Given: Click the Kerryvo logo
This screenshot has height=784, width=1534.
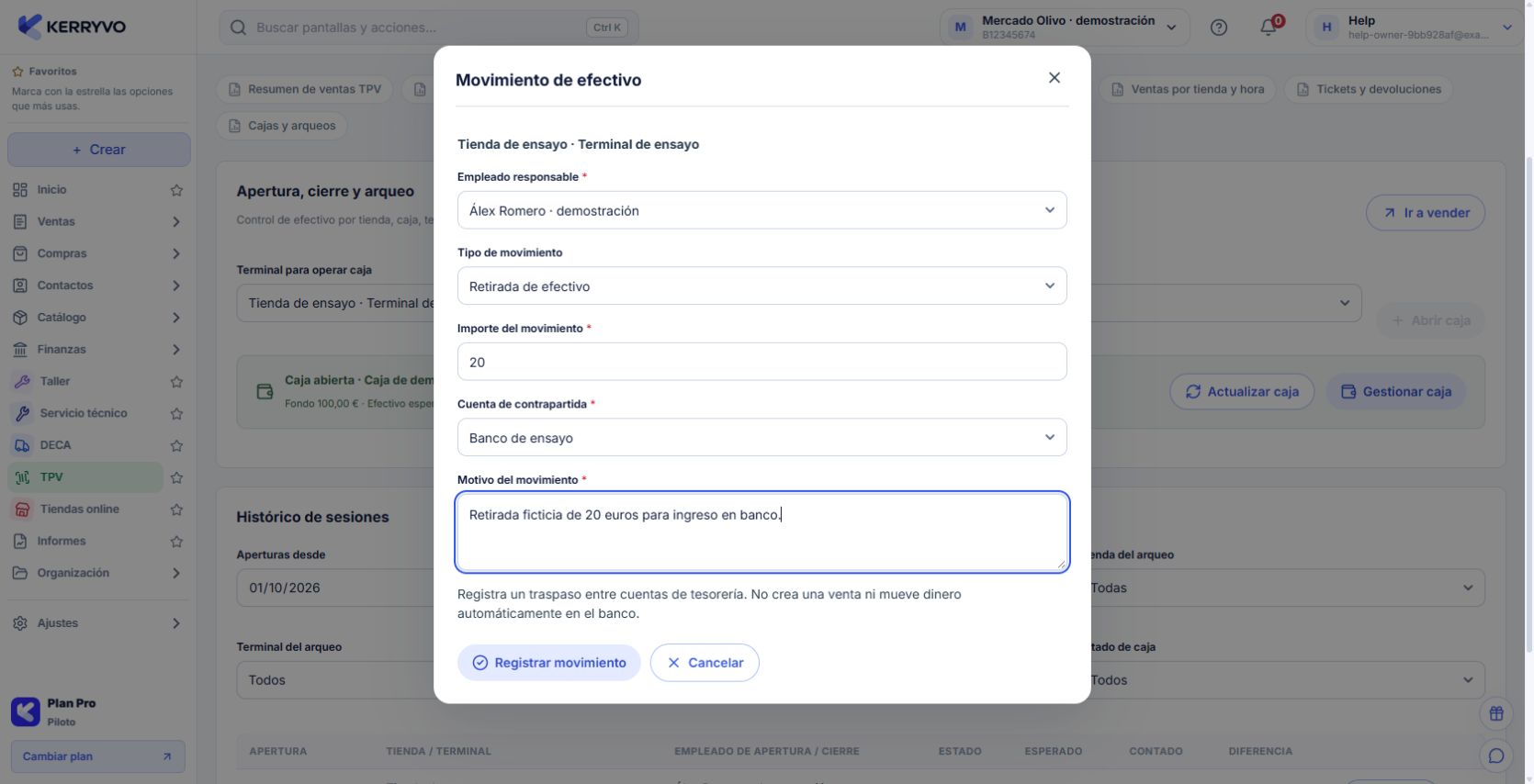Looking at the screenshot, I should point(72,27).
